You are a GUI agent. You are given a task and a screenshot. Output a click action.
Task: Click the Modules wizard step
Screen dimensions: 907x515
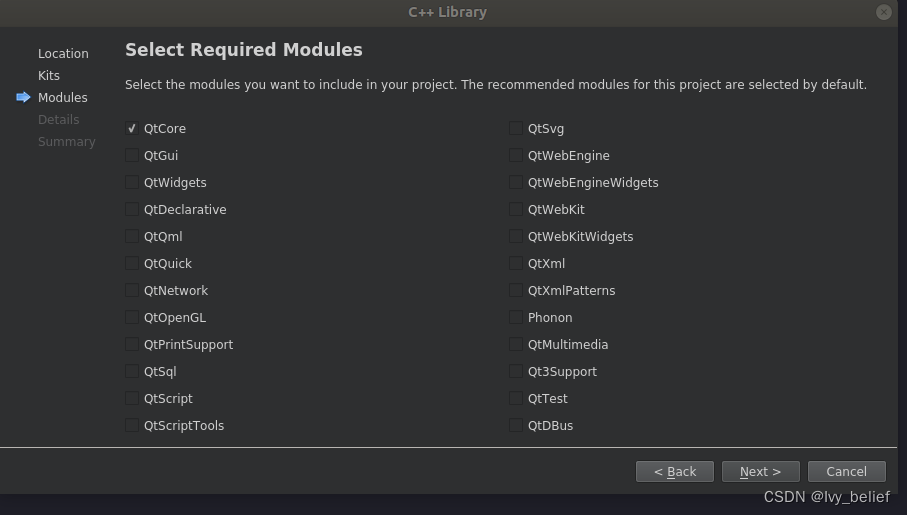(62, 98)
